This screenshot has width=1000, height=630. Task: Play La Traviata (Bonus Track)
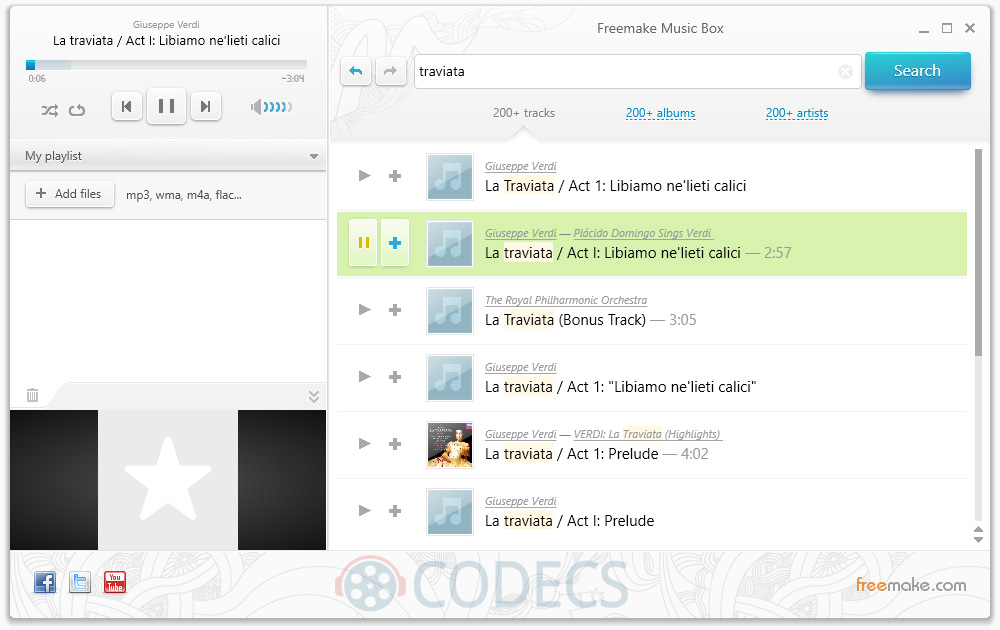coord(364,309)
